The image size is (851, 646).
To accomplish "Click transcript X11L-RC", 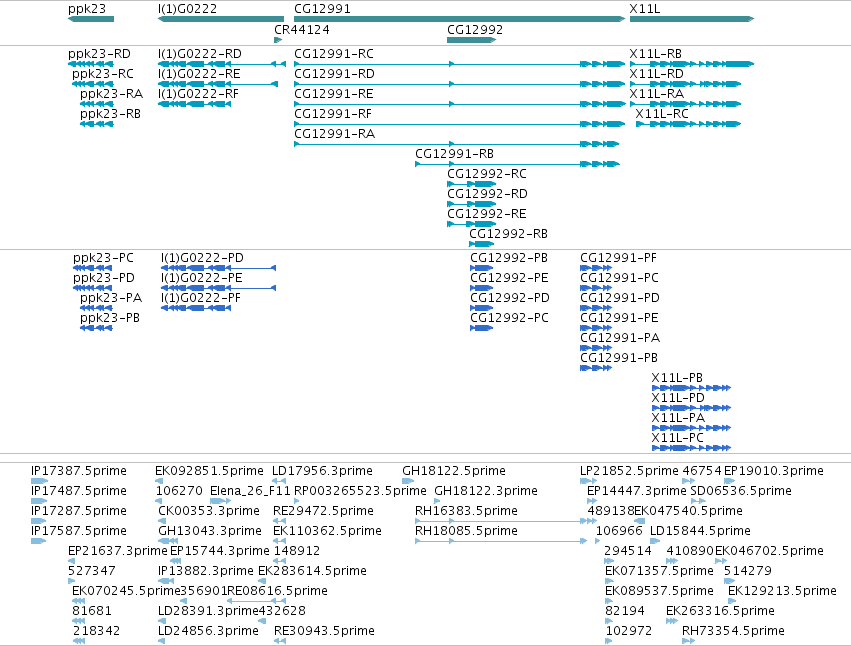I will coord(662,114).
